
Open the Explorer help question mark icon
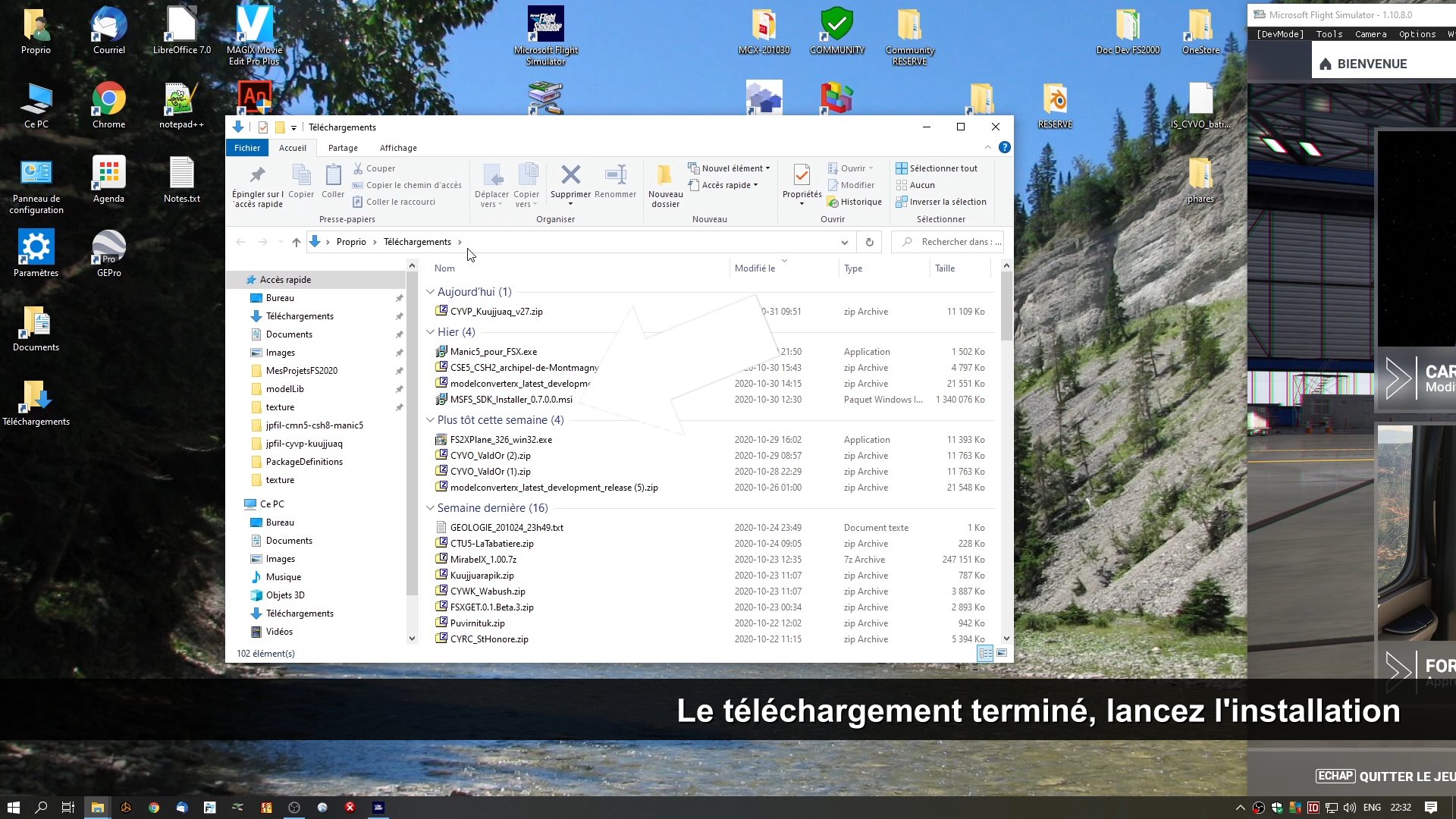[x=1005, y=147]
